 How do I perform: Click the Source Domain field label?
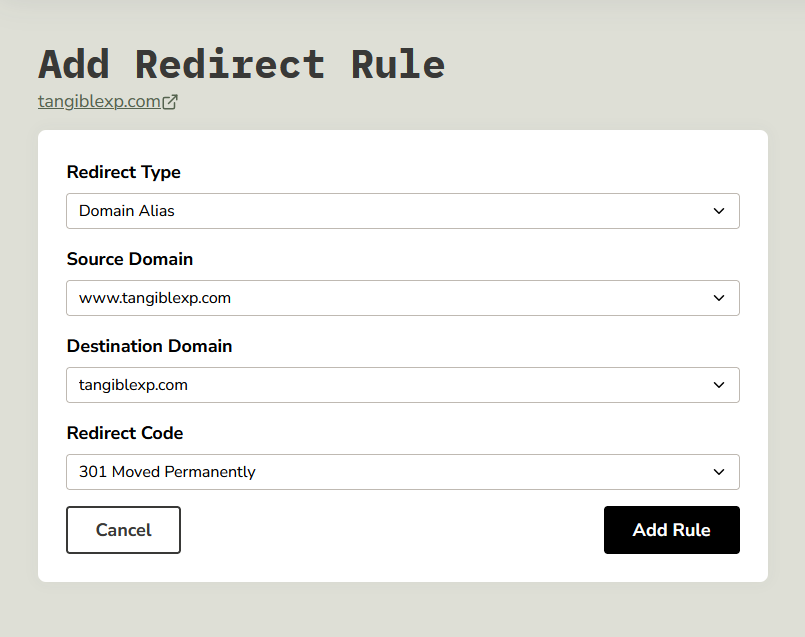(x=129, y=259)
